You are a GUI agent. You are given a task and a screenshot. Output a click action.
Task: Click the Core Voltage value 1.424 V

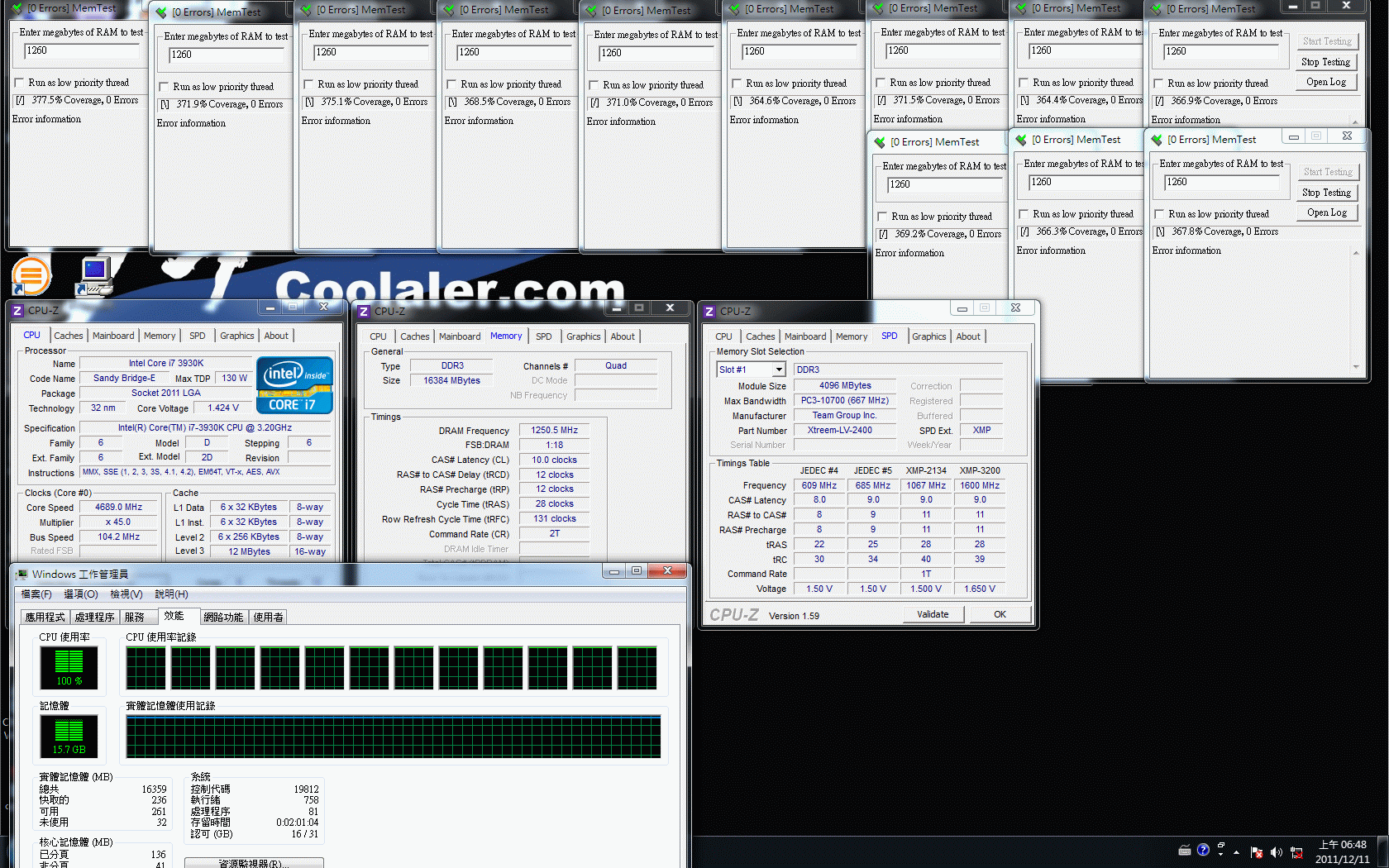click(222, 408)
